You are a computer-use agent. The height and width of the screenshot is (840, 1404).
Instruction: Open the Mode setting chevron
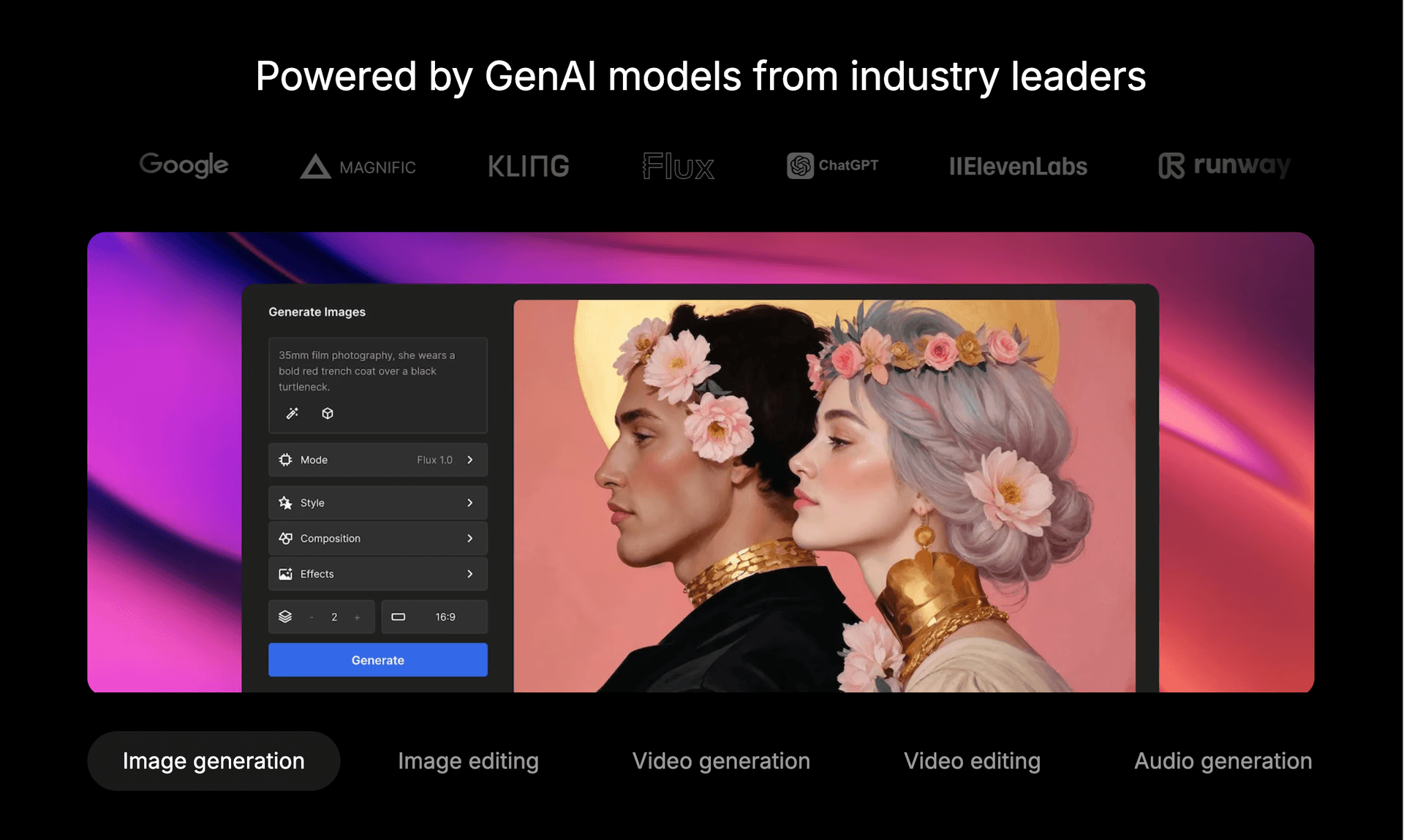point(470,460)
